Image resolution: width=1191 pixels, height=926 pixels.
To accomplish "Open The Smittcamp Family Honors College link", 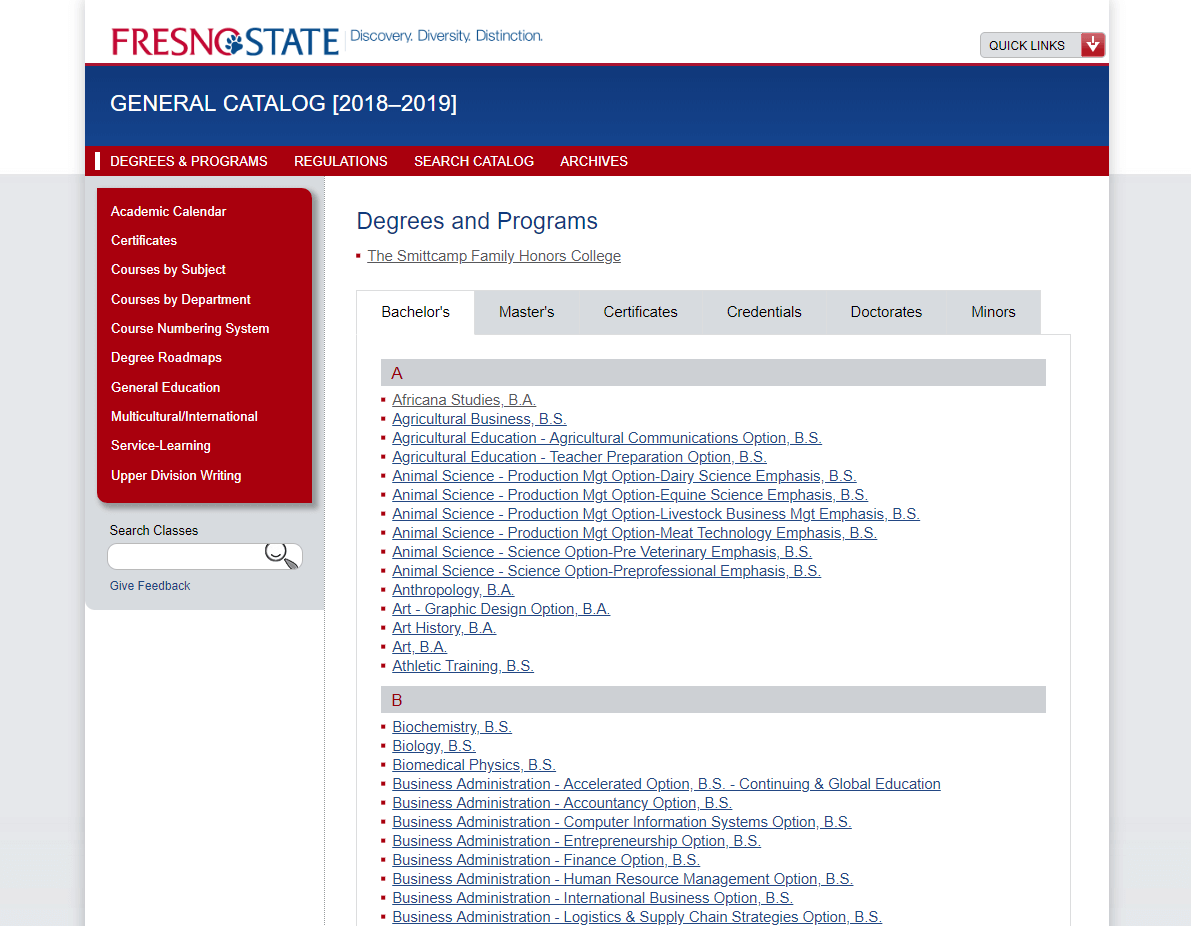I will 493,255.
